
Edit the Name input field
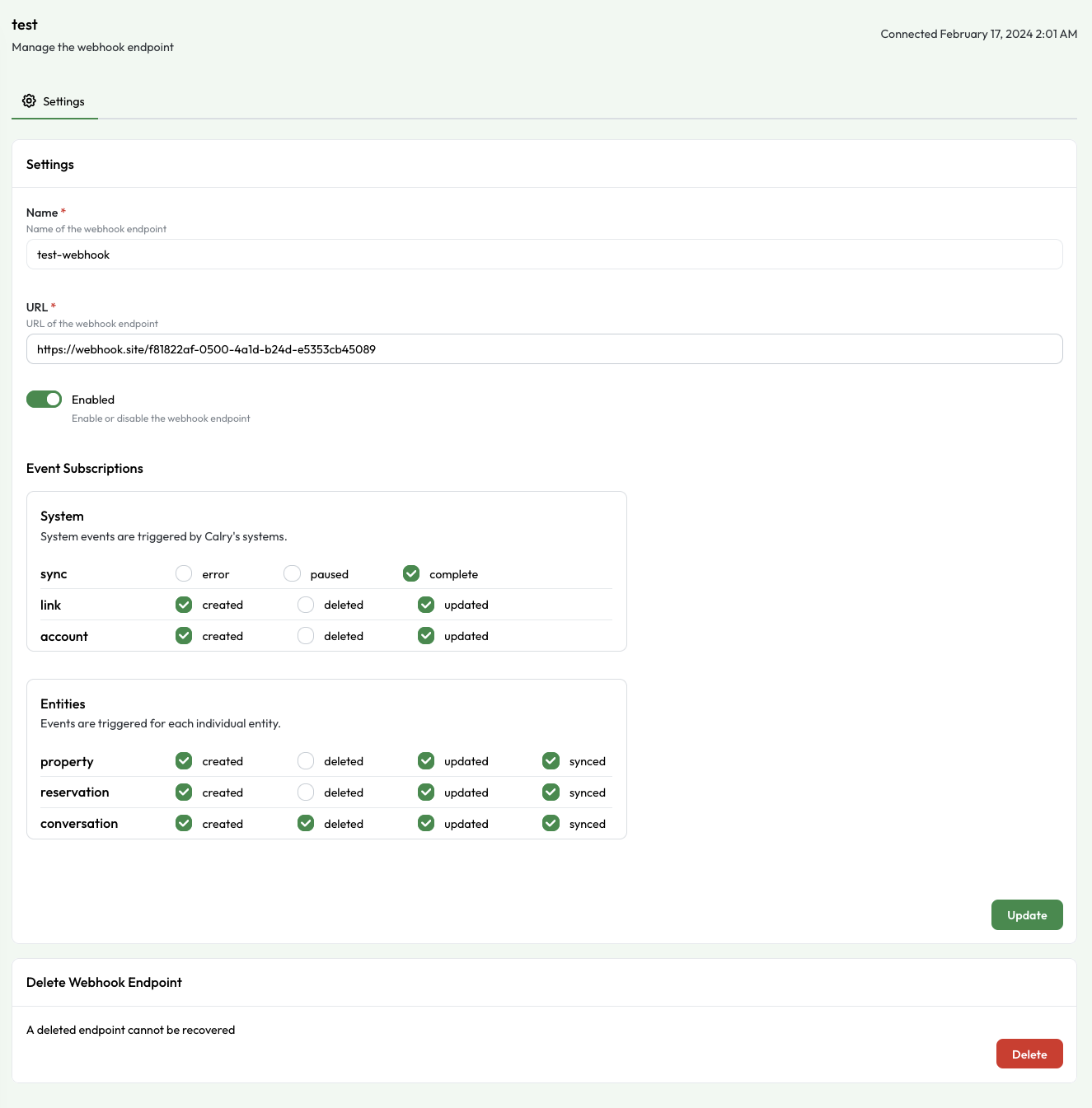point(544,255)
